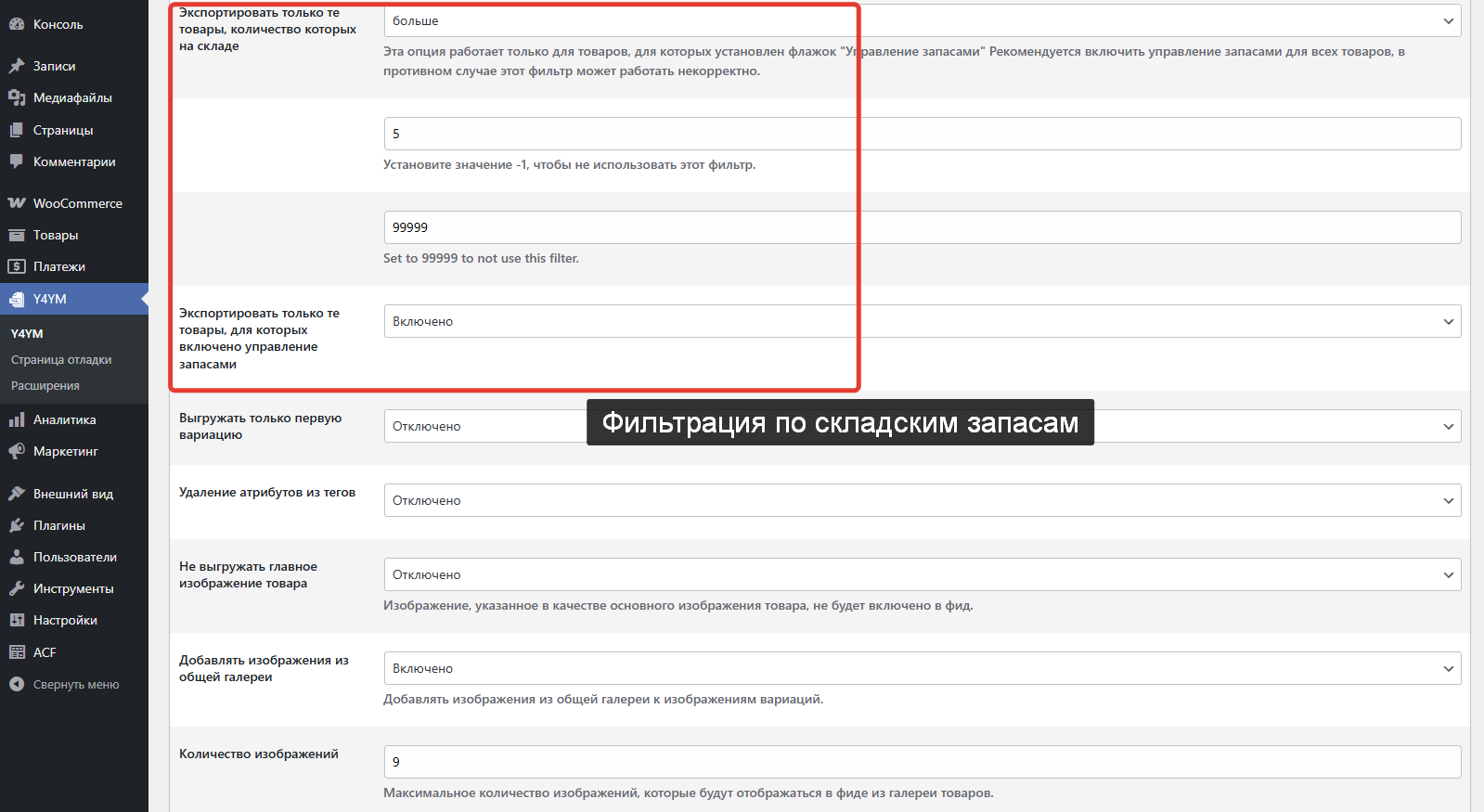Expand 'Добавлять изображения из общей галереи' dropdown
This screenshot has width=1484, height=812.
click(x=922, y=668)
